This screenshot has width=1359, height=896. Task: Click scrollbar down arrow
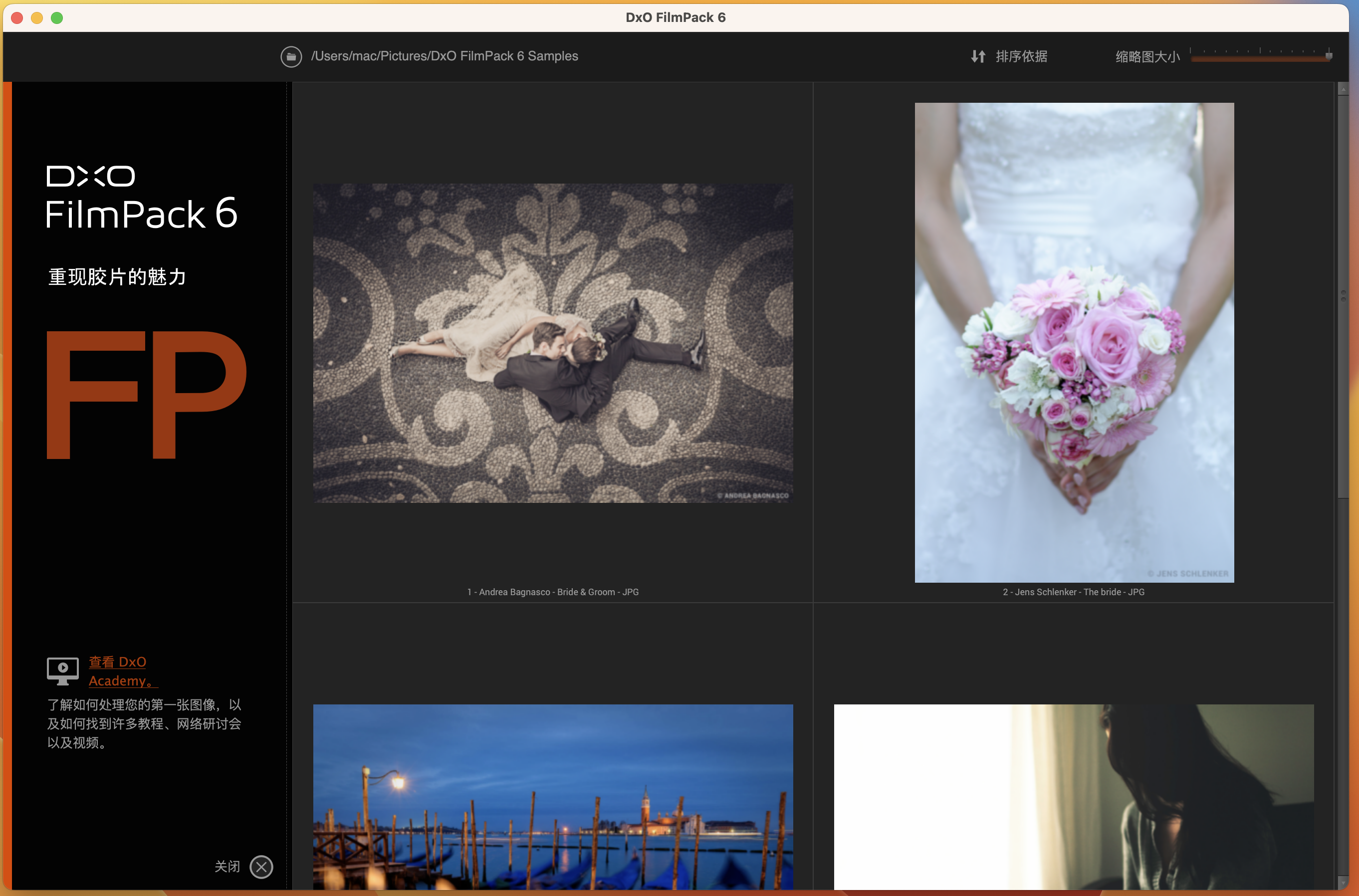(1343, 883)
